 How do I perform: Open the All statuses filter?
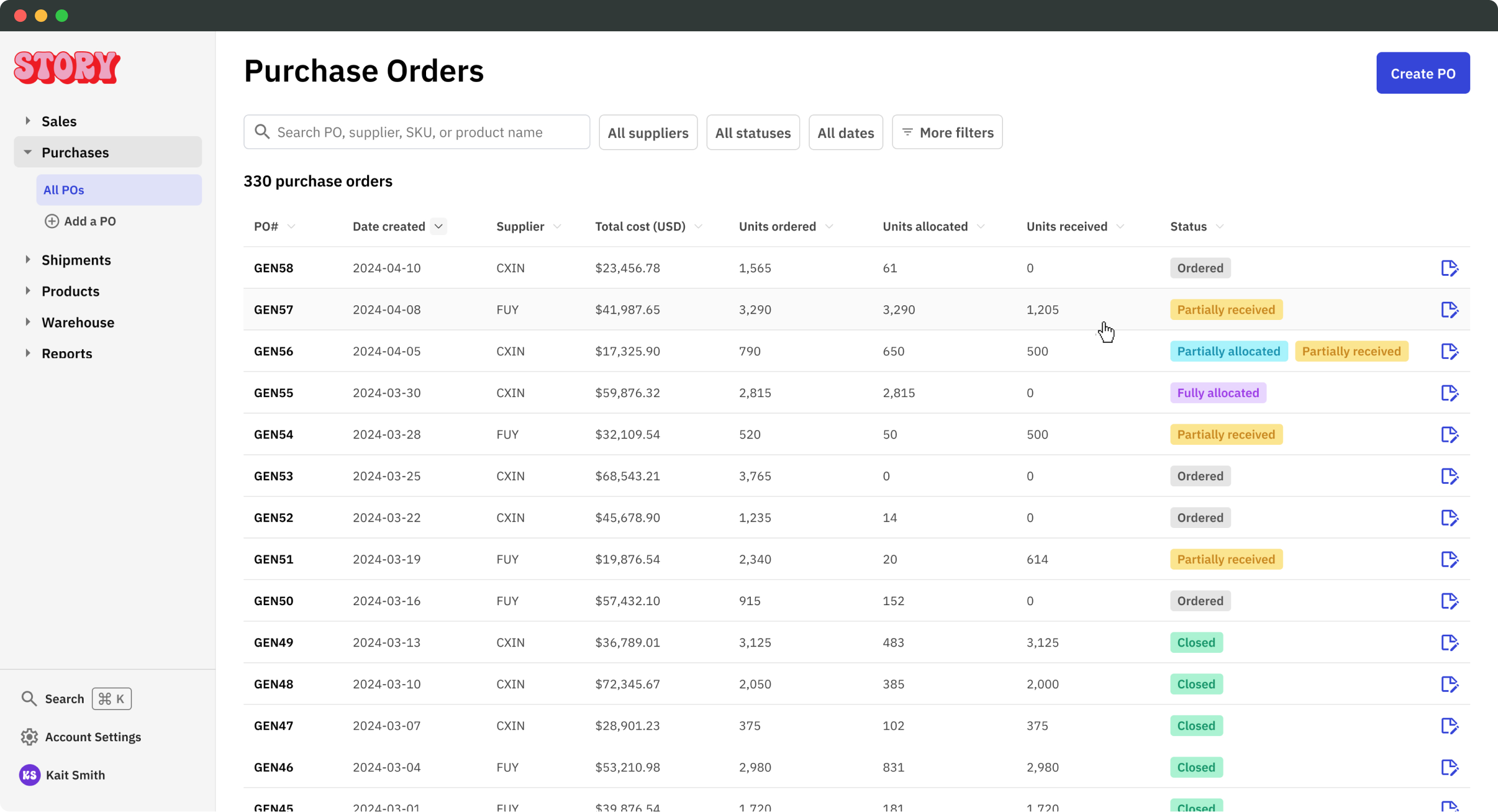pyautogui.click(x=753, y=133)
